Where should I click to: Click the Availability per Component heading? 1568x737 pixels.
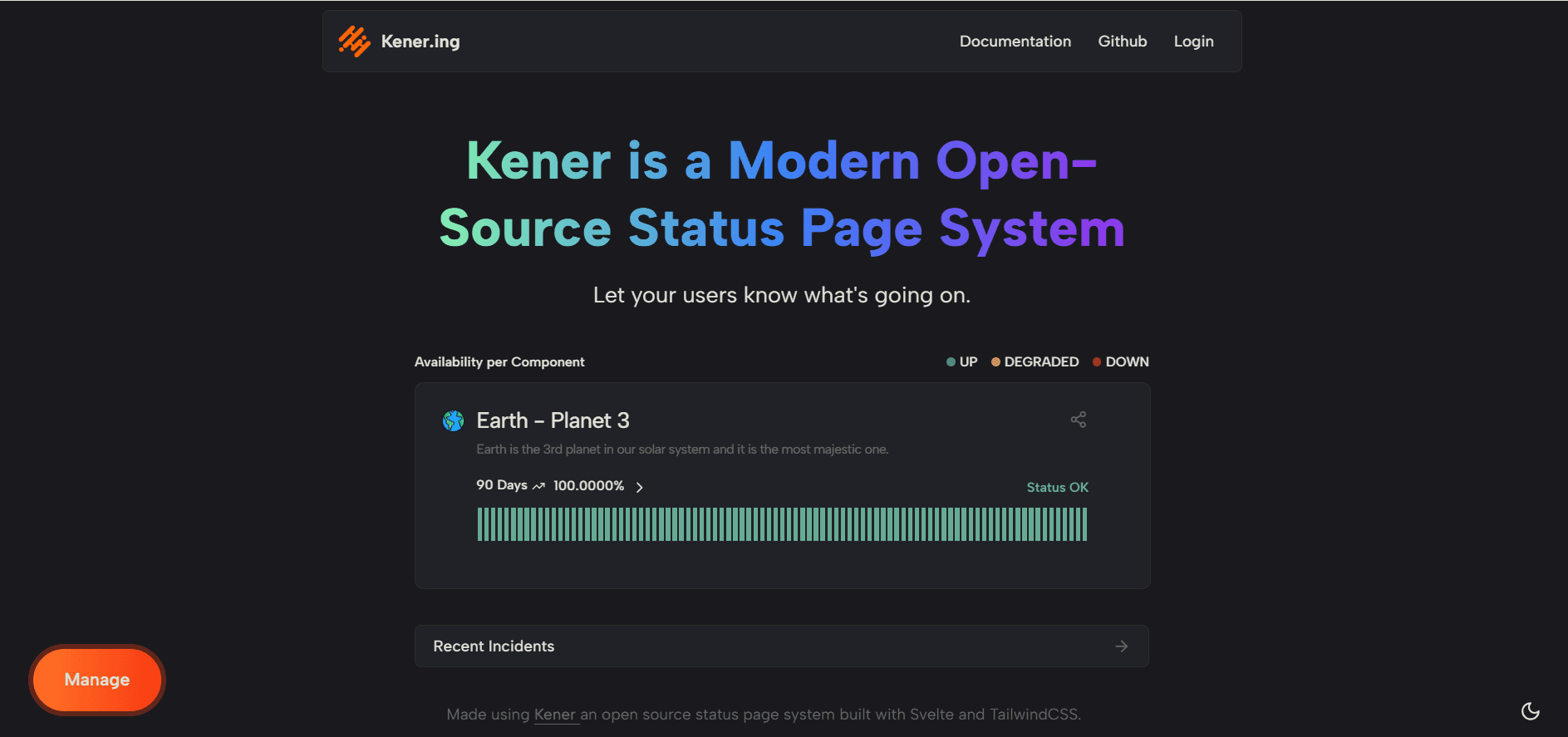tap(499, 362)
